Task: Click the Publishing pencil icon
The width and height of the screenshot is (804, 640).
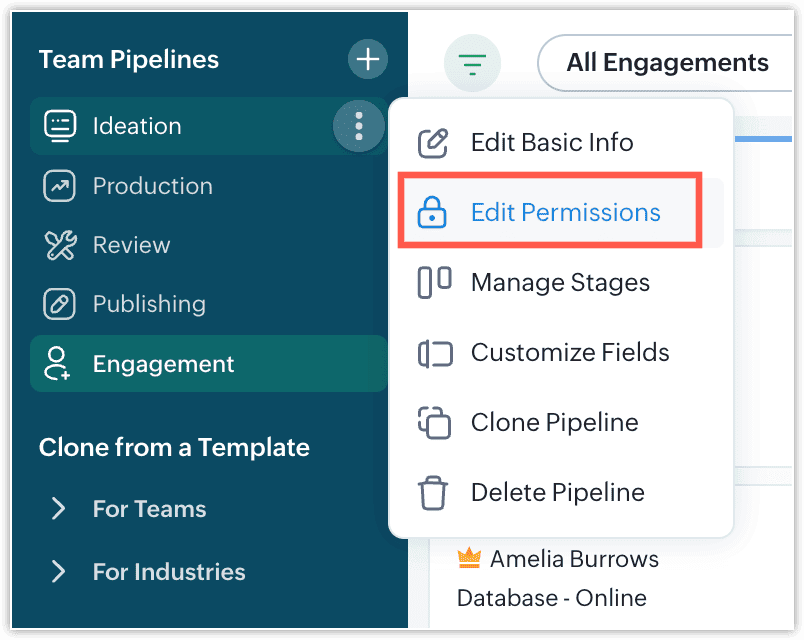Action: [x=60, y=304]
